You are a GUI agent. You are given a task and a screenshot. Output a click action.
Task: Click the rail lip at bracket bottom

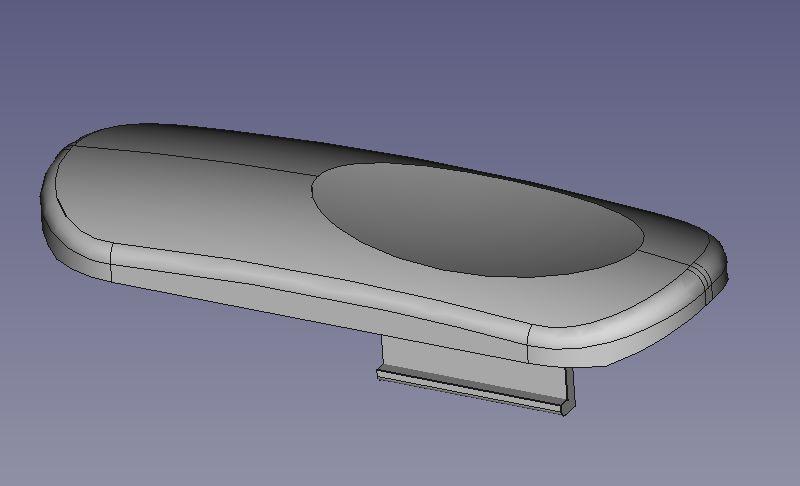470,391
